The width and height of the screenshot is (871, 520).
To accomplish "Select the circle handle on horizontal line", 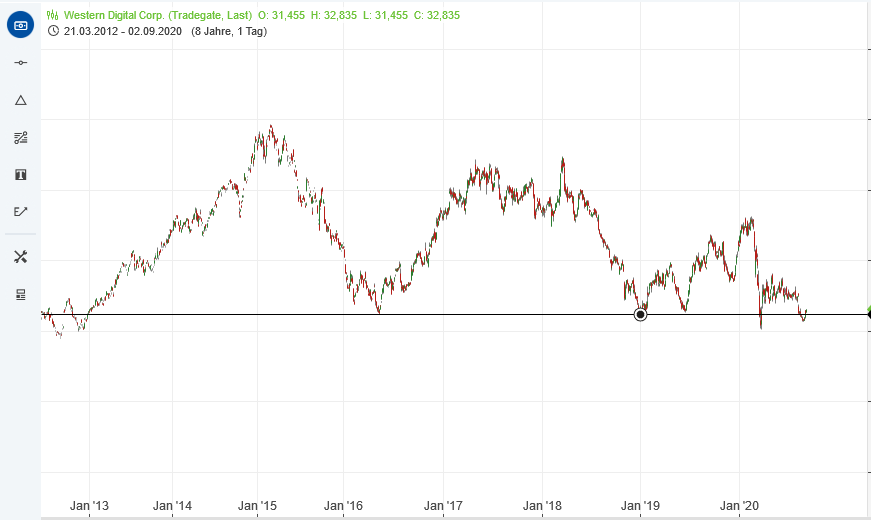I will (x=640, y=315).
